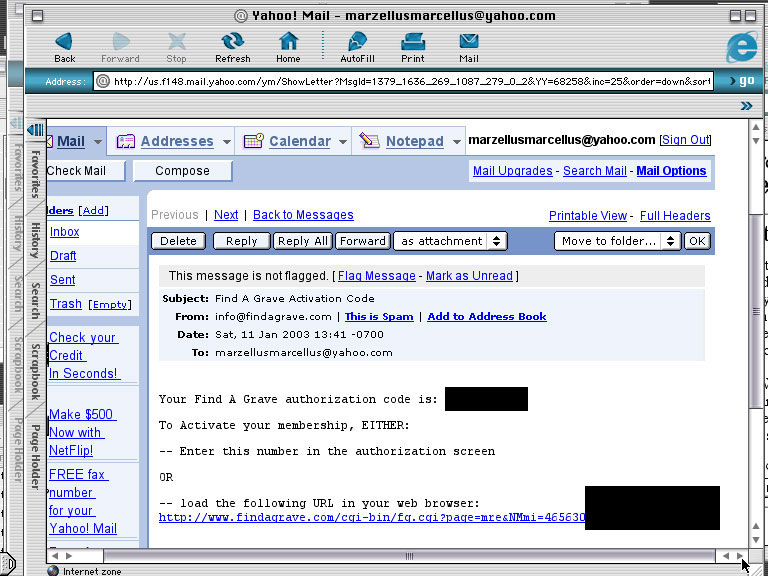Open the Favorites side panel tab
The image size is (768, 576).
click(35, 175)
